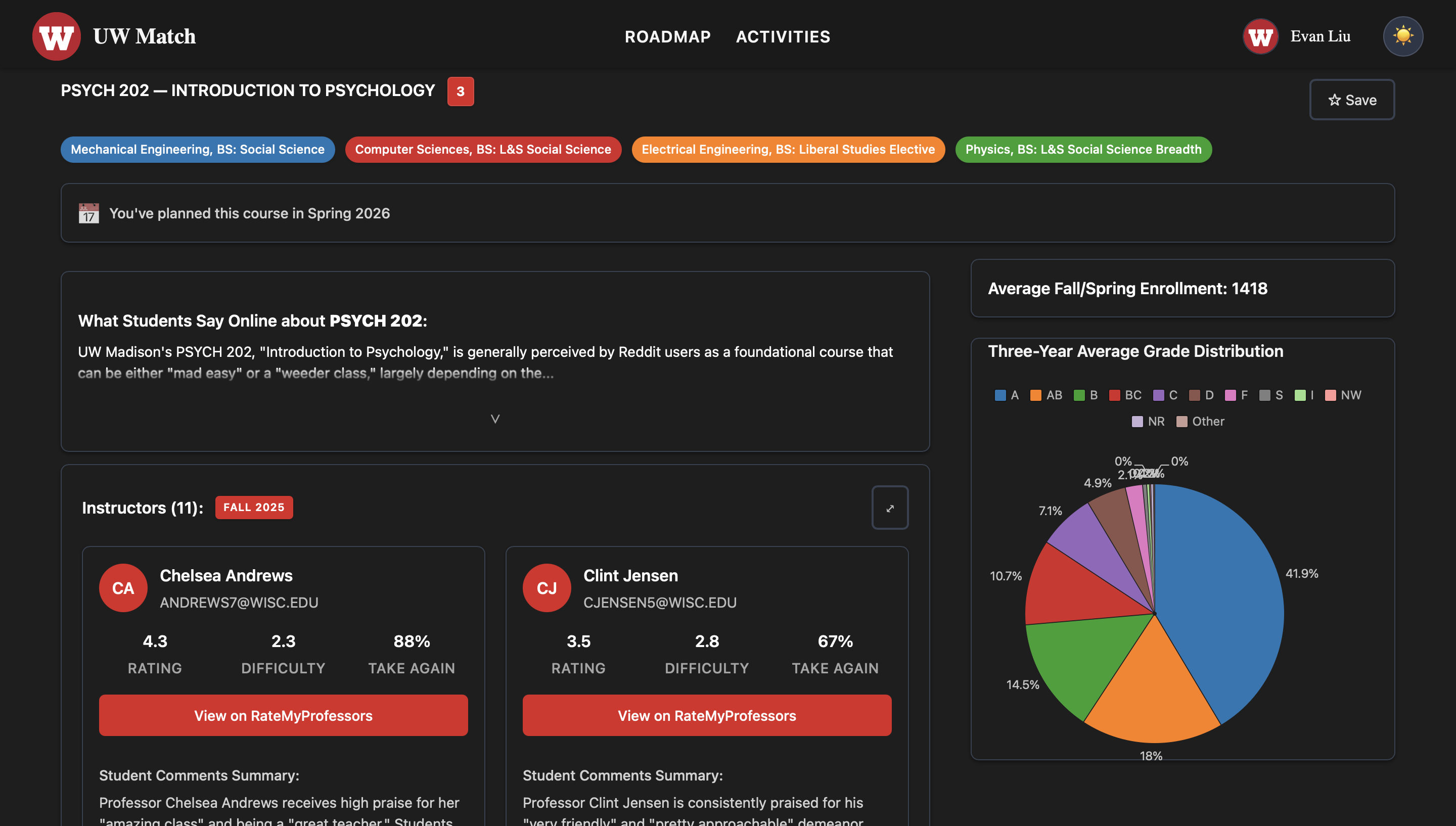
Task: Expand the student online summary with the chevron
Action: [x=494, y=419]
